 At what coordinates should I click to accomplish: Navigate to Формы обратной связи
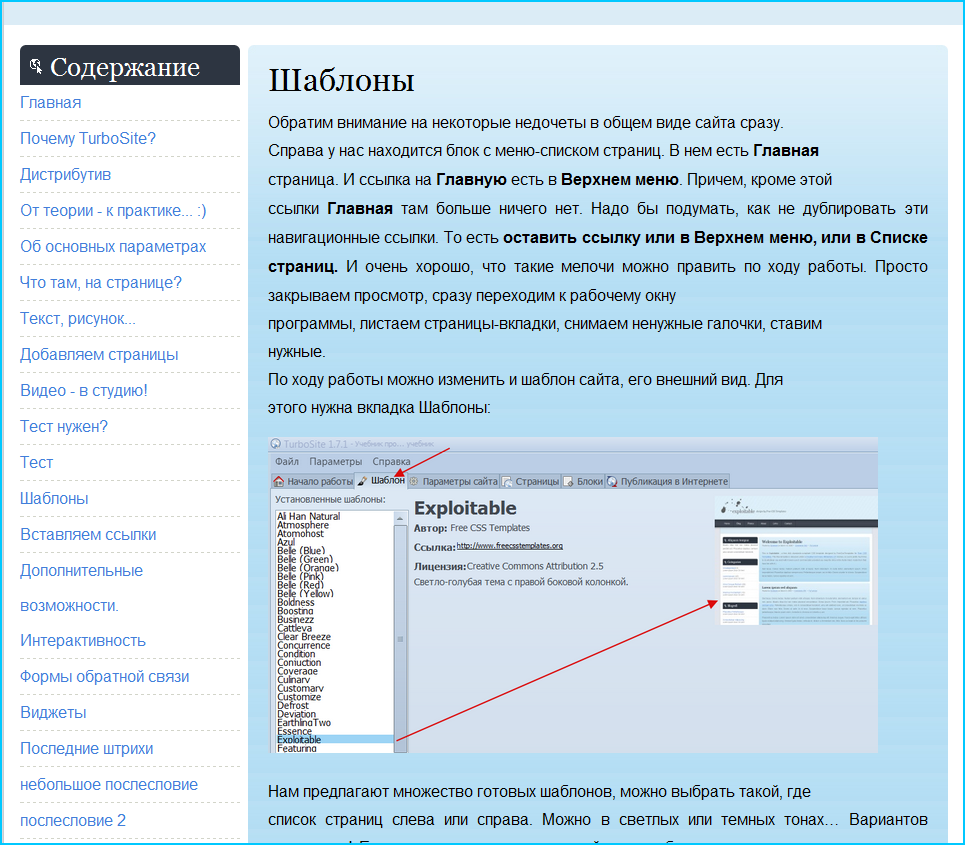tap(105, 677)
